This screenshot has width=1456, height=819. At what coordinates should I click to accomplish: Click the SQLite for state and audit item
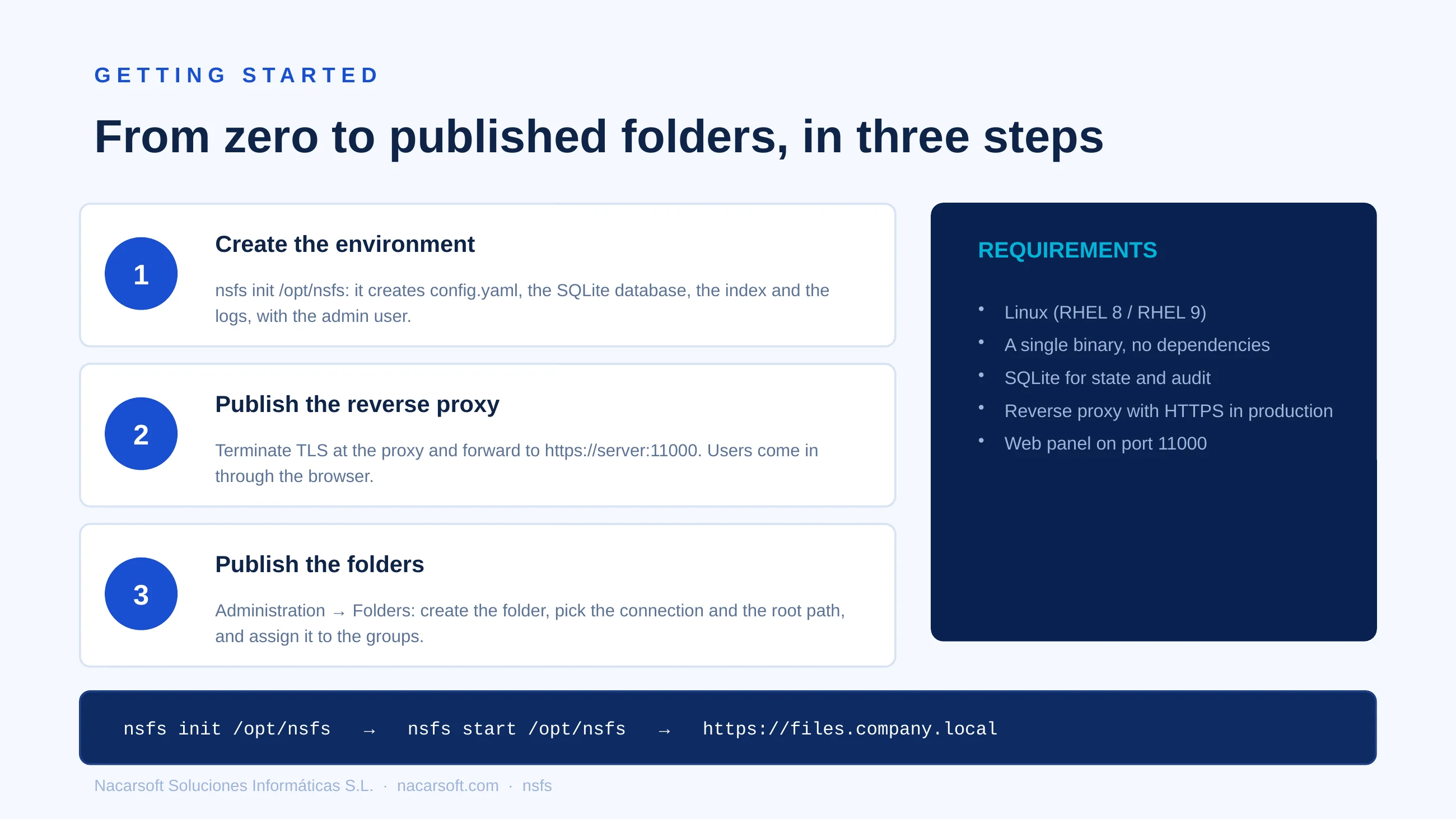pos(1107,377)
